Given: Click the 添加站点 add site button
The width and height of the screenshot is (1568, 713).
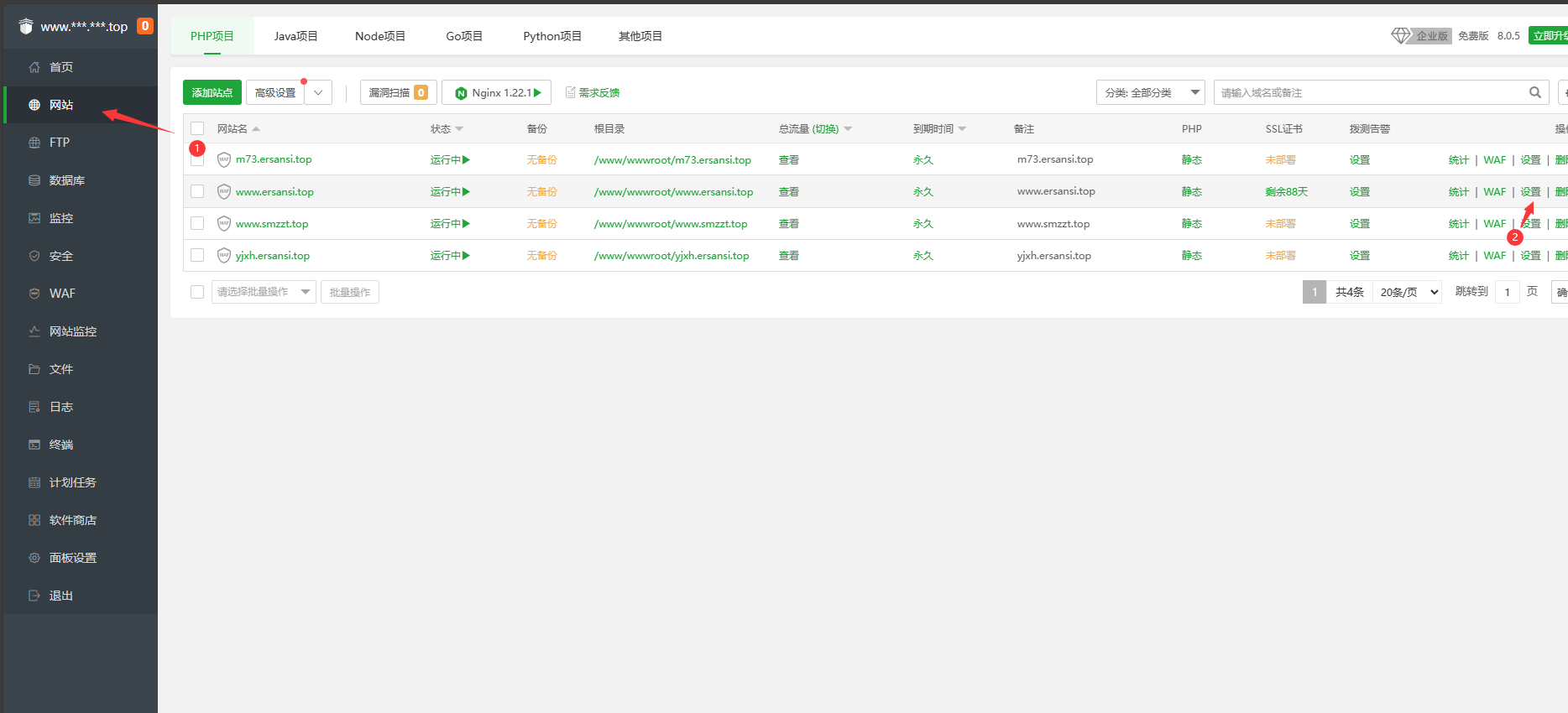Looking at the screenshot, I should pos(212,92).
